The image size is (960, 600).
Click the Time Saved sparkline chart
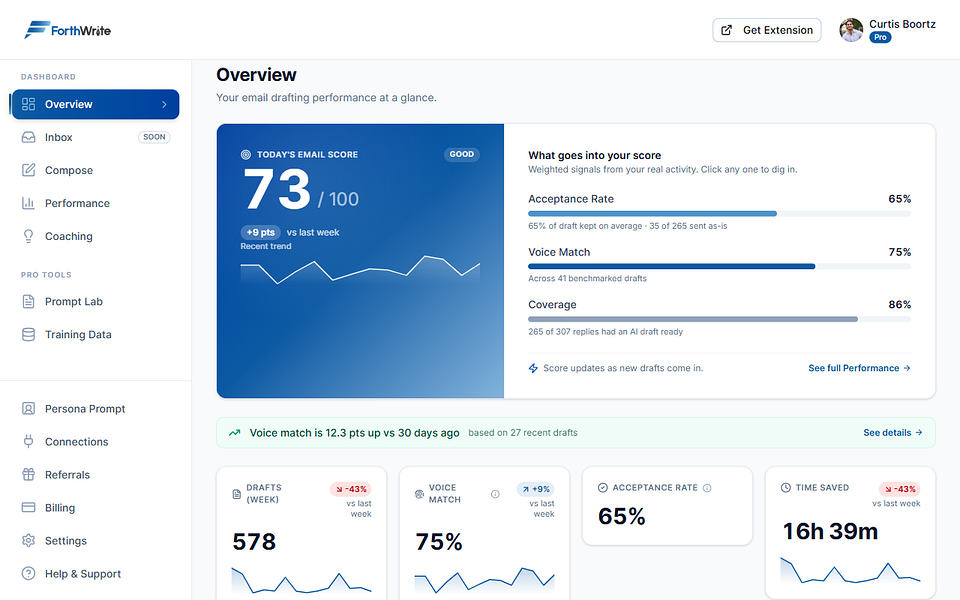point(850,570)
